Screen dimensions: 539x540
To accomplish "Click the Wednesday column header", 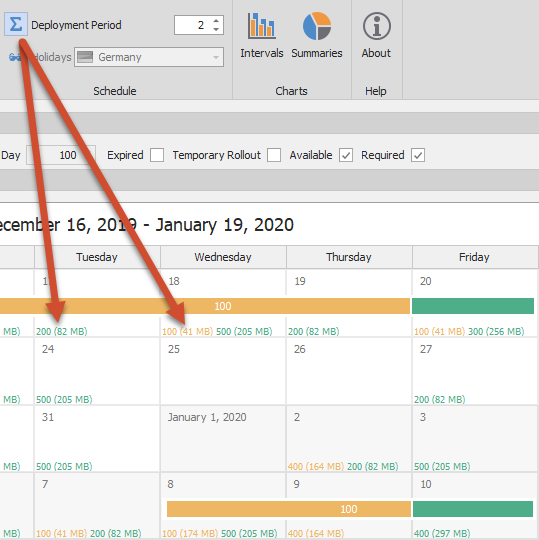I will point(223,257).
